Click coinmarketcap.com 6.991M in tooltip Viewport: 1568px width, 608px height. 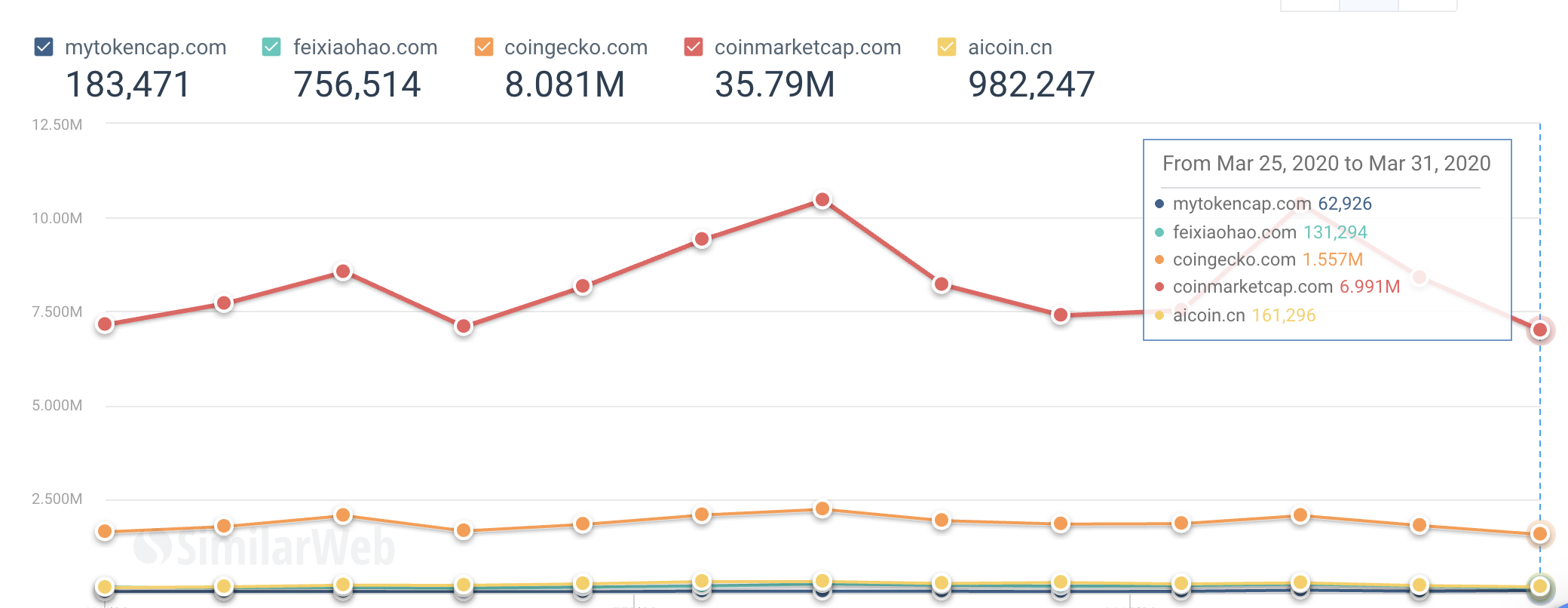(x=1286, y=287)
